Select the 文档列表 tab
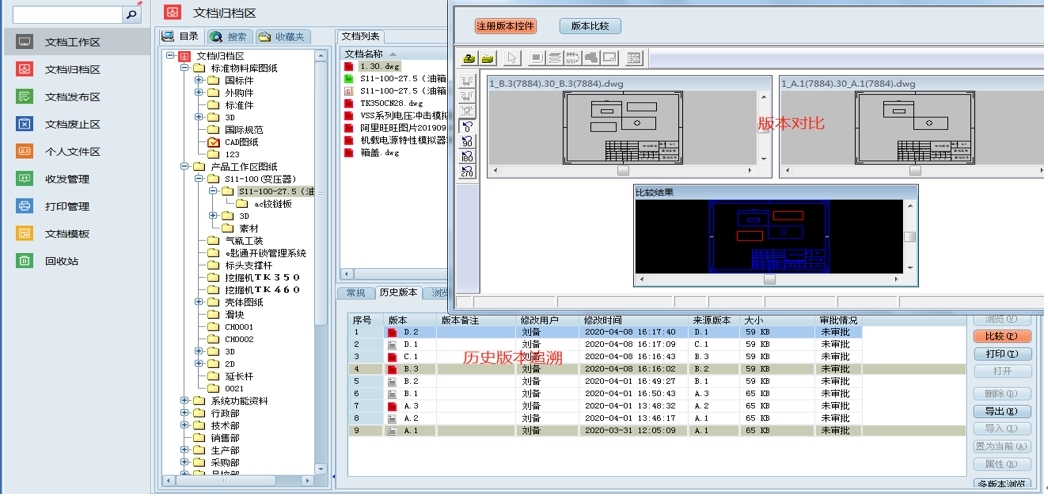 tap(360, 36)
